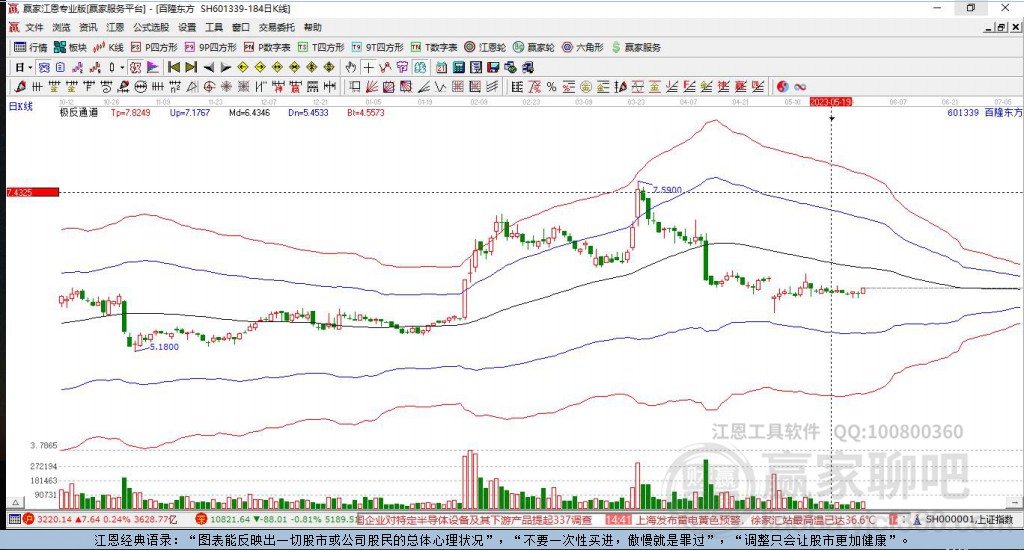Click the purple step-wave chart icon
This screenshot has width=1024, height=550.
tap(78, 67)
